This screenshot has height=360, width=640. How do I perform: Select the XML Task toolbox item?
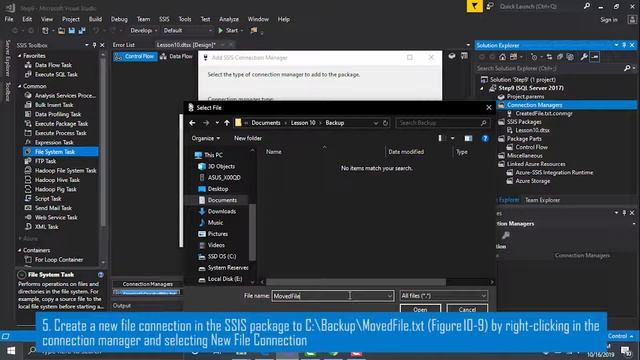[x=47, y=227]
